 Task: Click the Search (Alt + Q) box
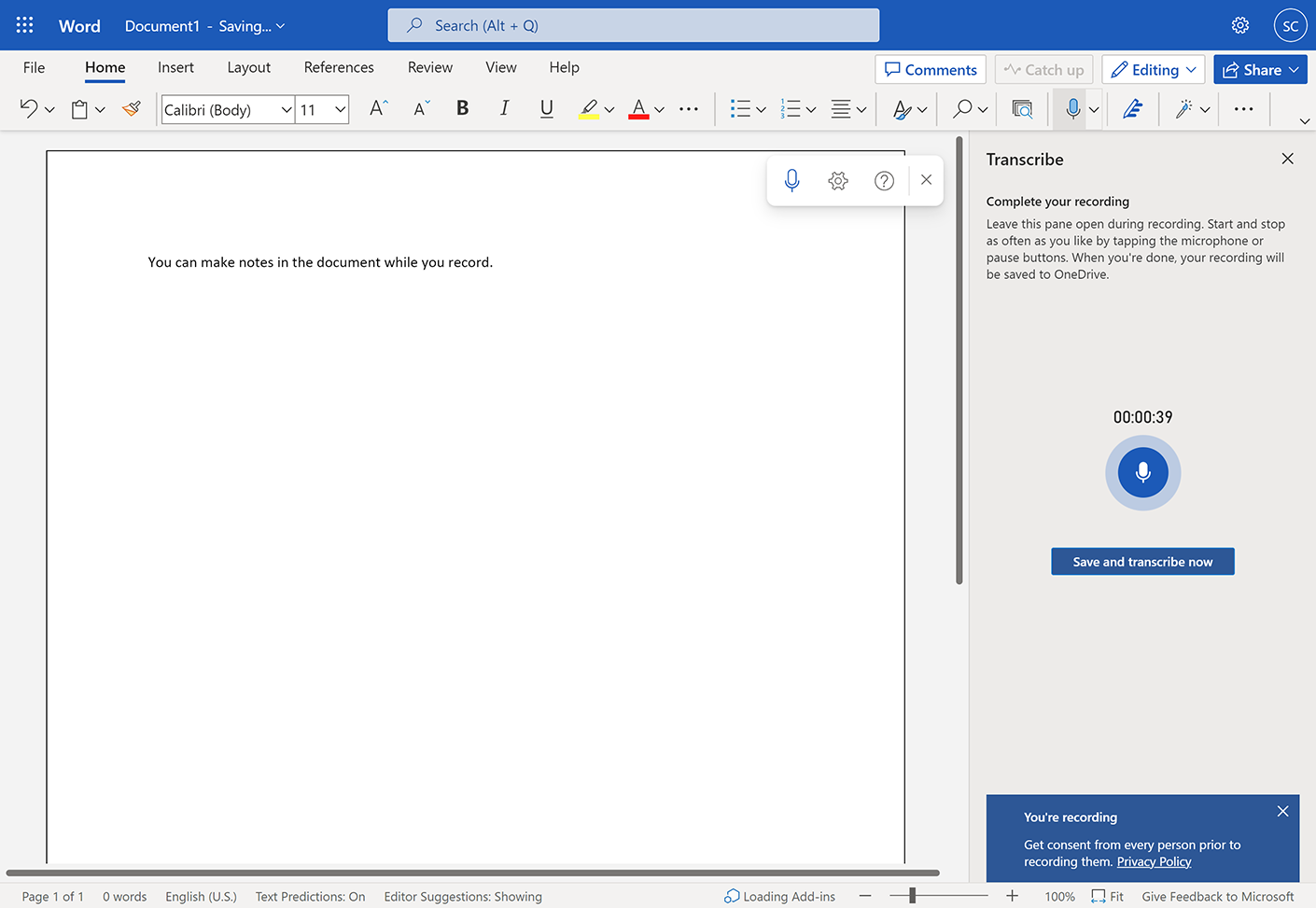pos(633,25)
